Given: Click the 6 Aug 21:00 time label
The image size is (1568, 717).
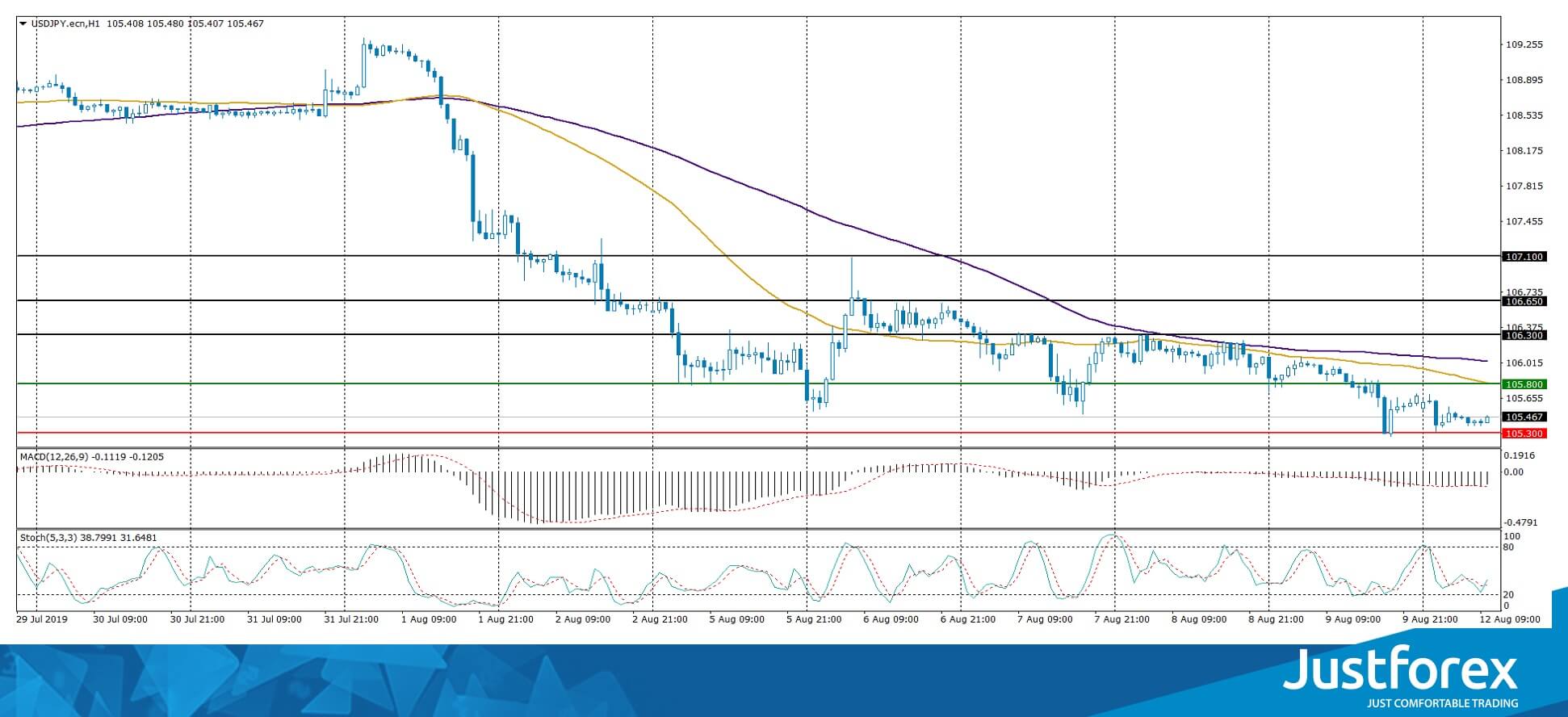Looking at the screenshot, I should tap(969, 619).
